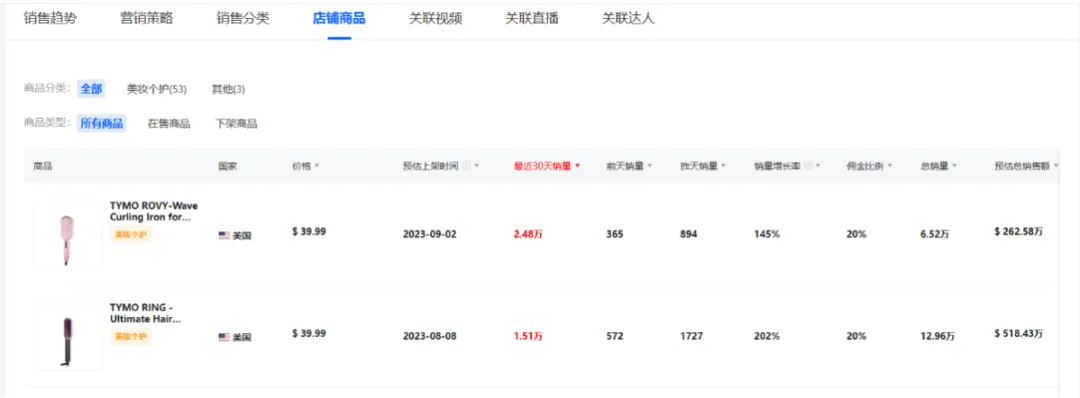Click the 2.48万 30-day sales value

pyautogui.click(x=528, y=234)
